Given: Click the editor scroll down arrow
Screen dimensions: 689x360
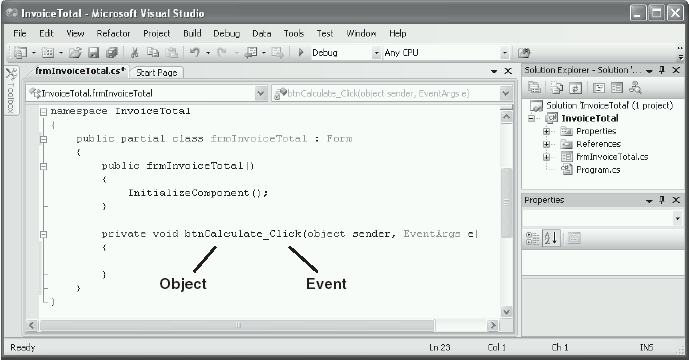Looking at the screenshot, I should pyautogui.click(x=506, y=312).
